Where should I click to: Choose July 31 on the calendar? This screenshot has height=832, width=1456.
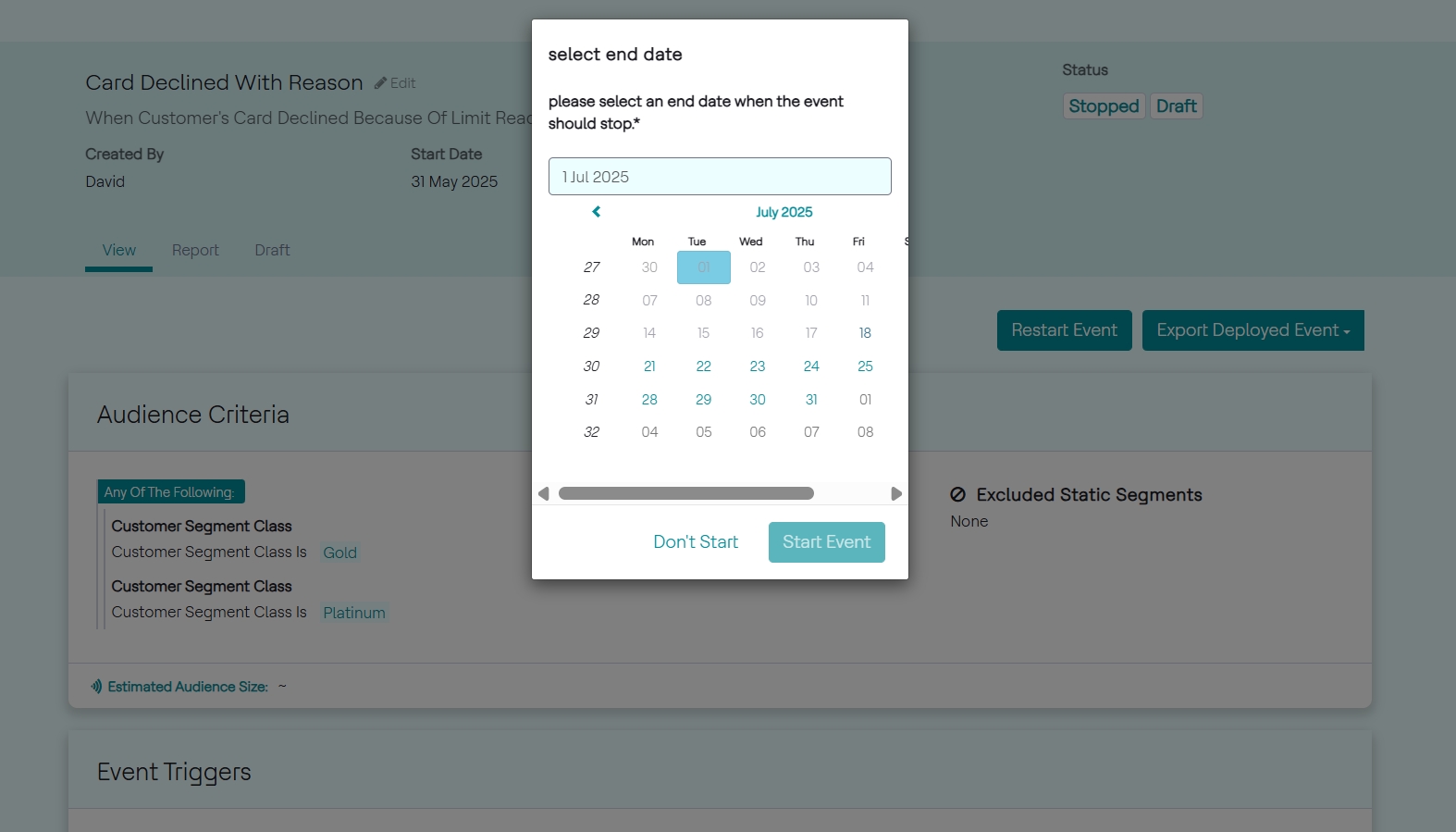[x=811, y=400]
